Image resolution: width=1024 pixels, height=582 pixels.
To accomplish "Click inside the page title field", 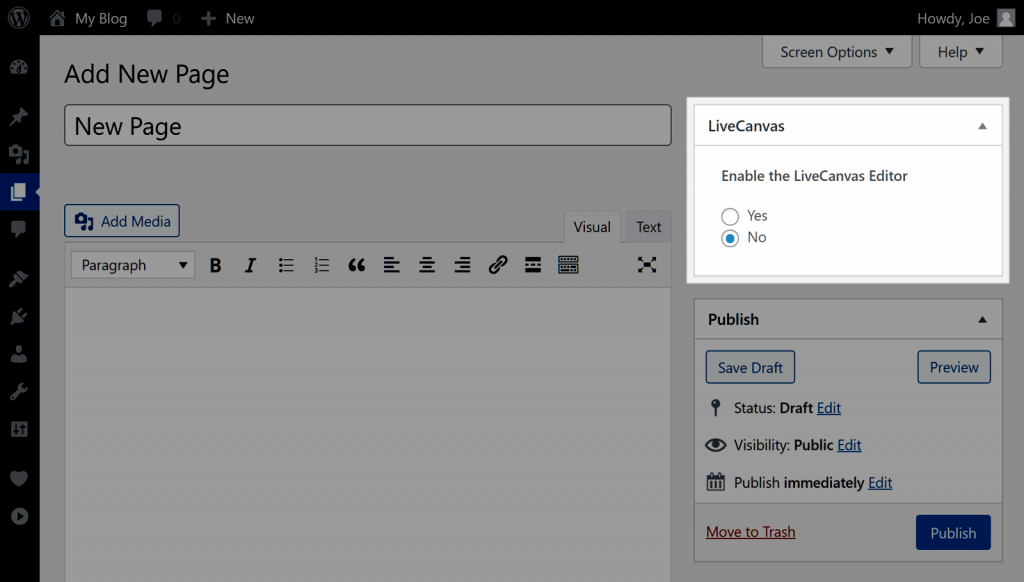I will pos(367,125).
